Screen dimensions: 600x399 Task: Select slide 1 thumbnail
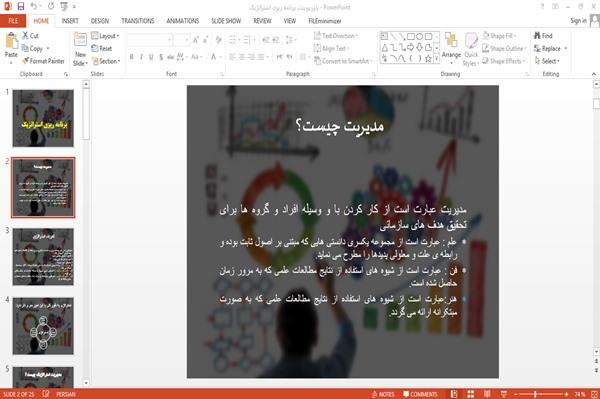43,118
